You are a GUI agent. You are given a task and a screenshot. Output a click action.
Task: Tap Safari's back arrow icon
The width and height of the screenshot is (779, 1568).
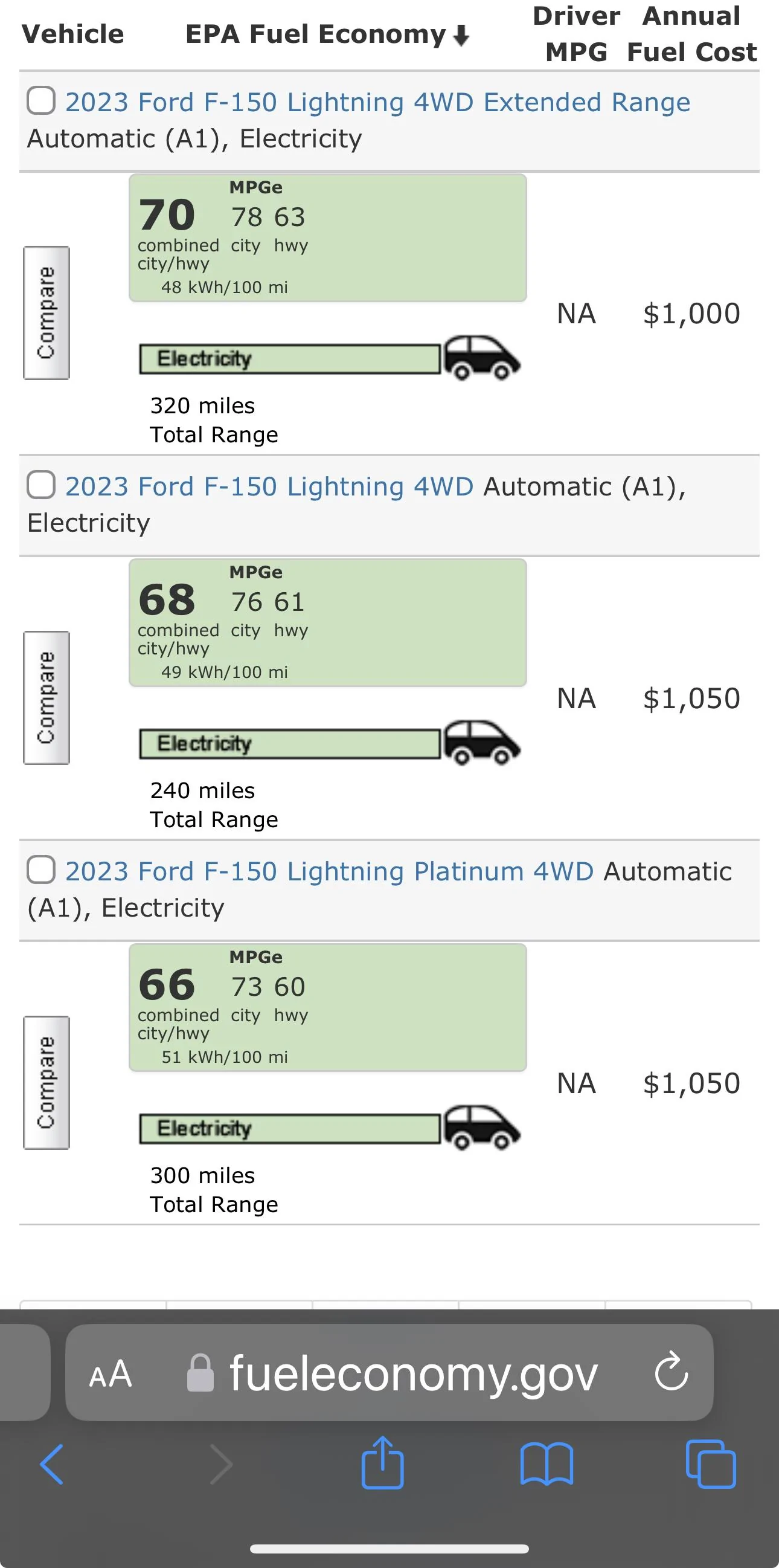(x=52, y=1464)
